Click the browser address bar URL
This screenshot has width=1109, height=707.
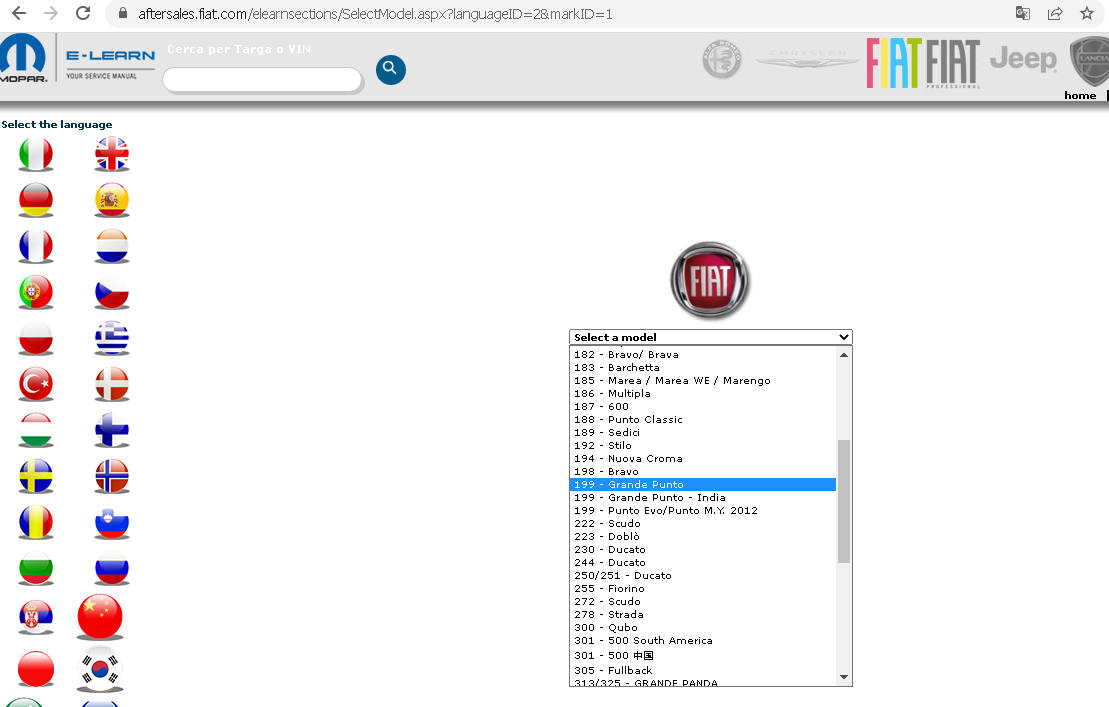click(375, 13)
